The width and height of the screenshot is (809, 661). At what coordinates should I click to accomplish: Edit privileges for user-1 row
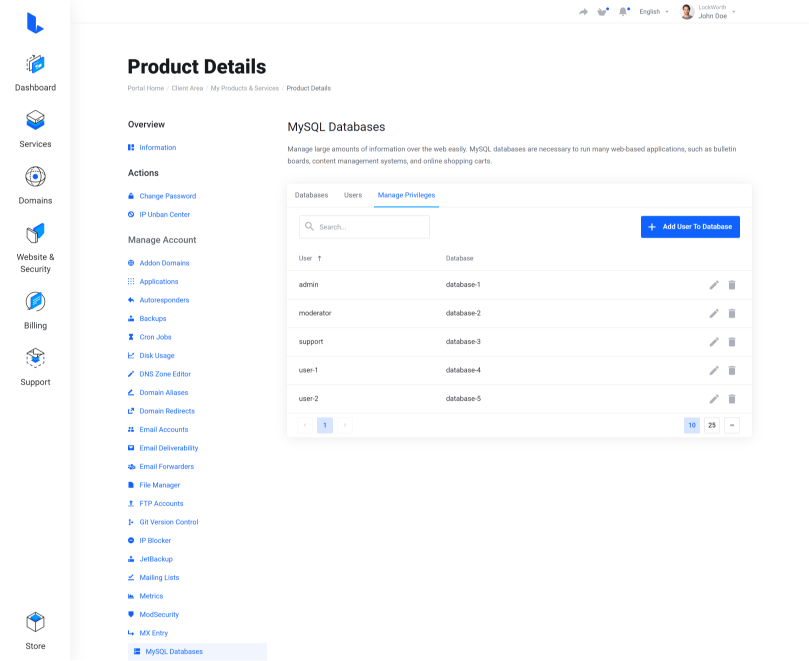click(x=714, y=370)
